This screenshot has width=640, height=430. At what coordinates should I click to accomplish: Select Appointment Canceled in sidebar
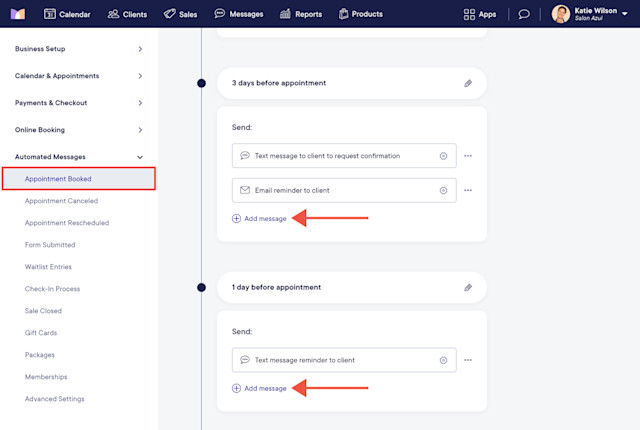tap(61, 201)
